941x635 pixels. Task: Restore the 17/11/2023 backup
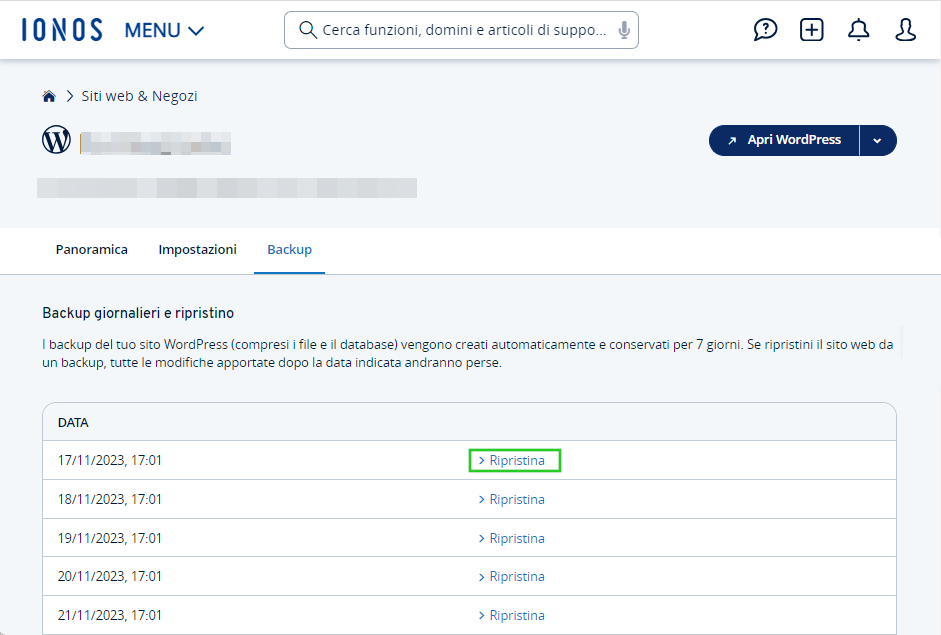click(x=514, y=460)
